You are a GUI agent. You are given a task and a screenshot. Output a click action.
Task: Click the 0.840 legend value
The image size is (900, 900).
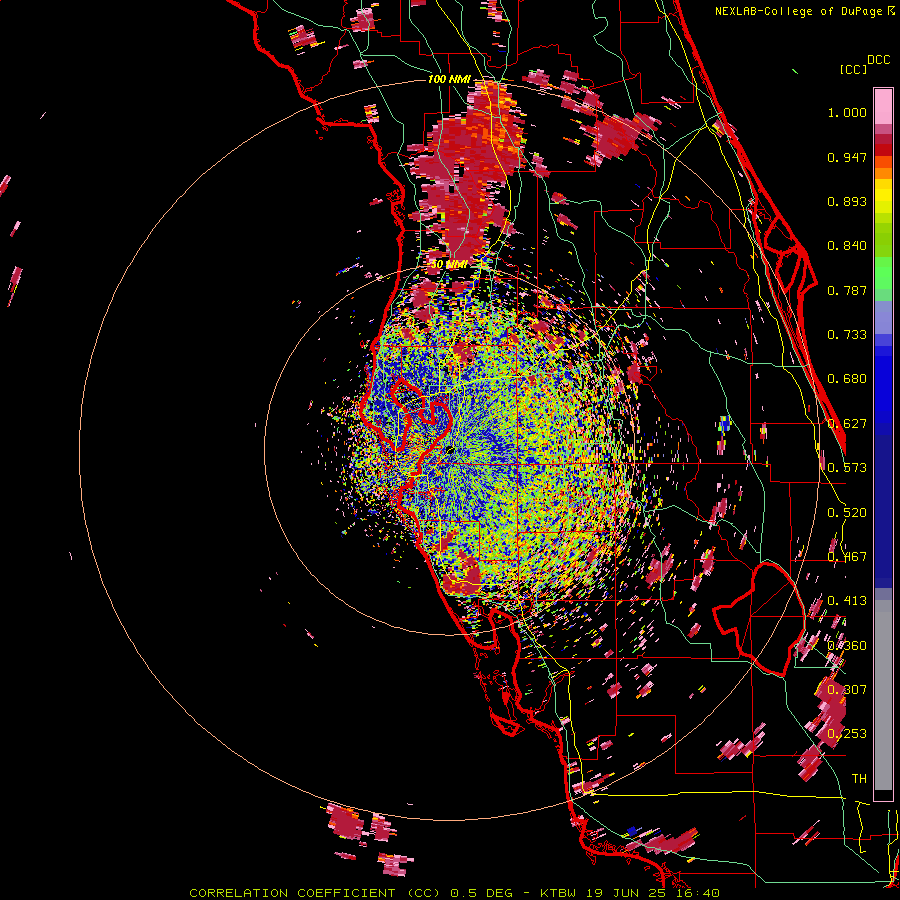coord(847,246)
